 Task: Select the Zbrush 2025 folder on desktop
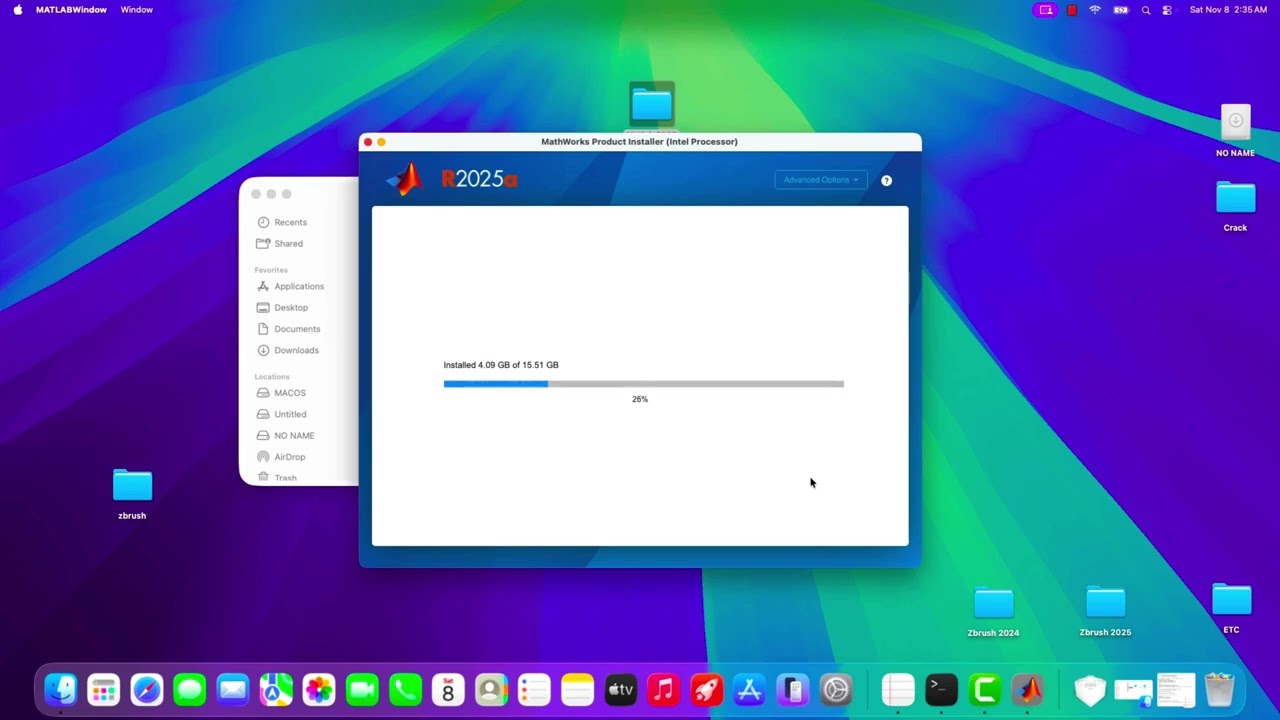[1105, 603]
